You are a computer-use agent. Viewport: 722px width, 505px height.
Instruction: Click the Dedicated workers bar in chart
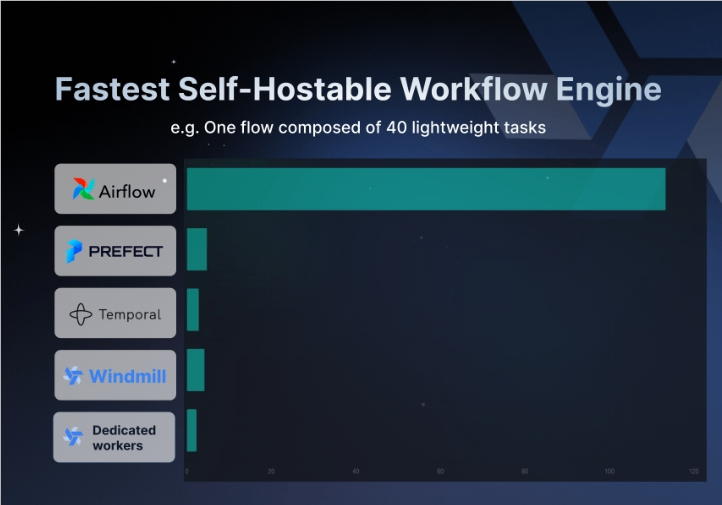pyautogui.click(x=192, y=430)
